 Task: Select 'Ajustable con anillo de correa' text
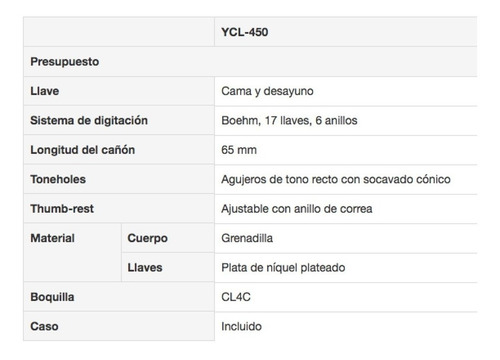297,209
